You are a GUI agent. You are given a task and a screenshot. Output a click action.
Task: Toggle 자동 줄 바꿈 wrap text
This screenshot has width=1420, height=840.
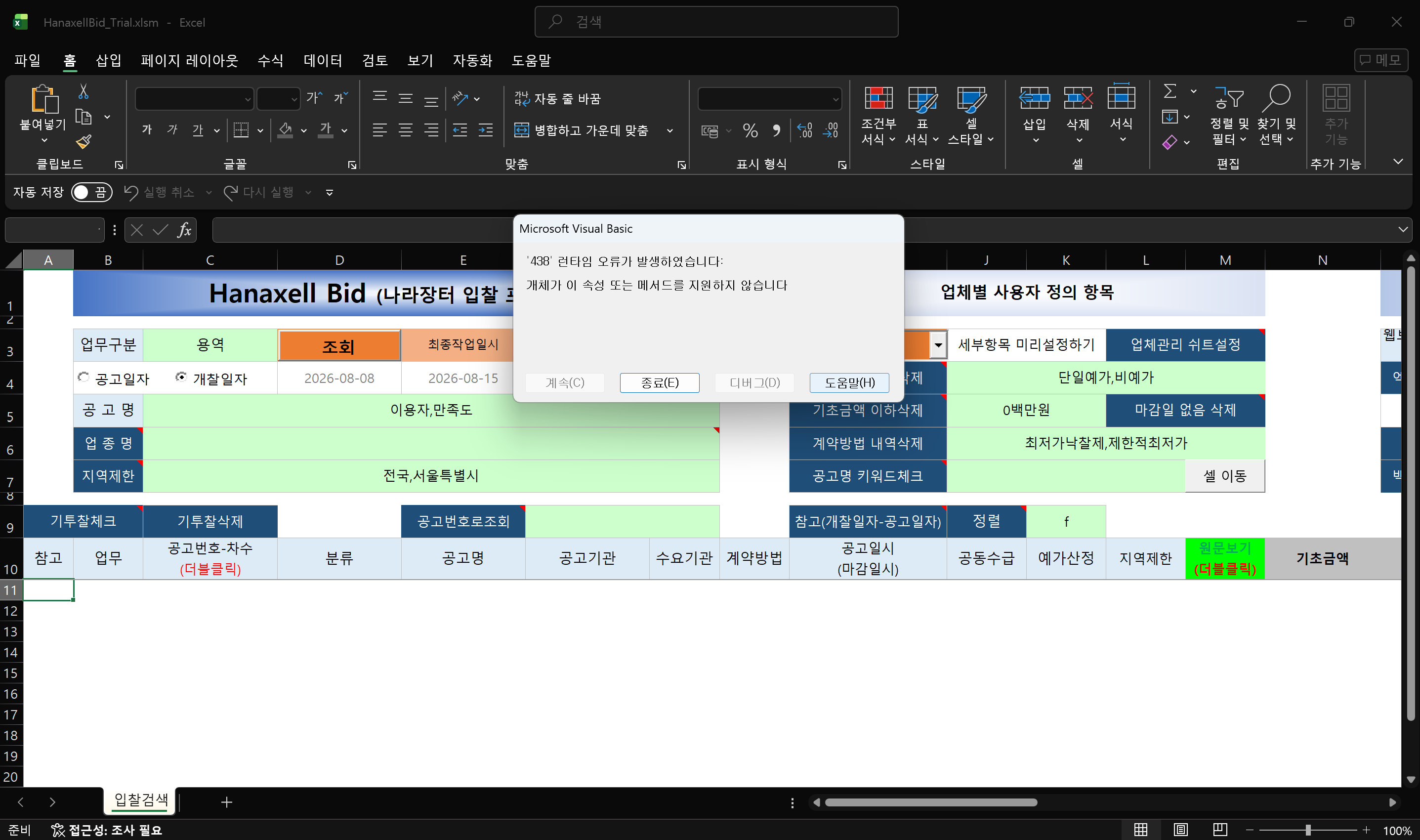click(557, 98)
